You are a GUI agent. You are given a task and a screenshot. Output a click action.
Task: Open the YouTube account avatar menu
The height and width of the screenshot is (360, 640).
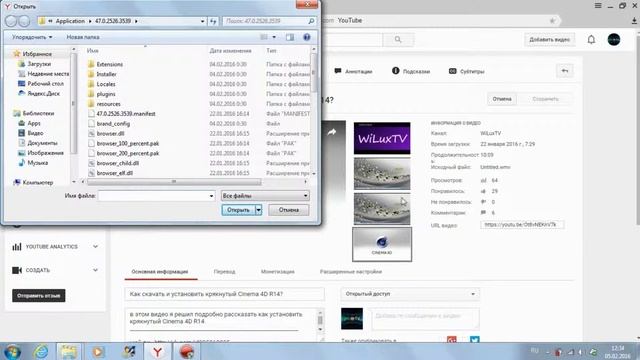click(614, 40)
